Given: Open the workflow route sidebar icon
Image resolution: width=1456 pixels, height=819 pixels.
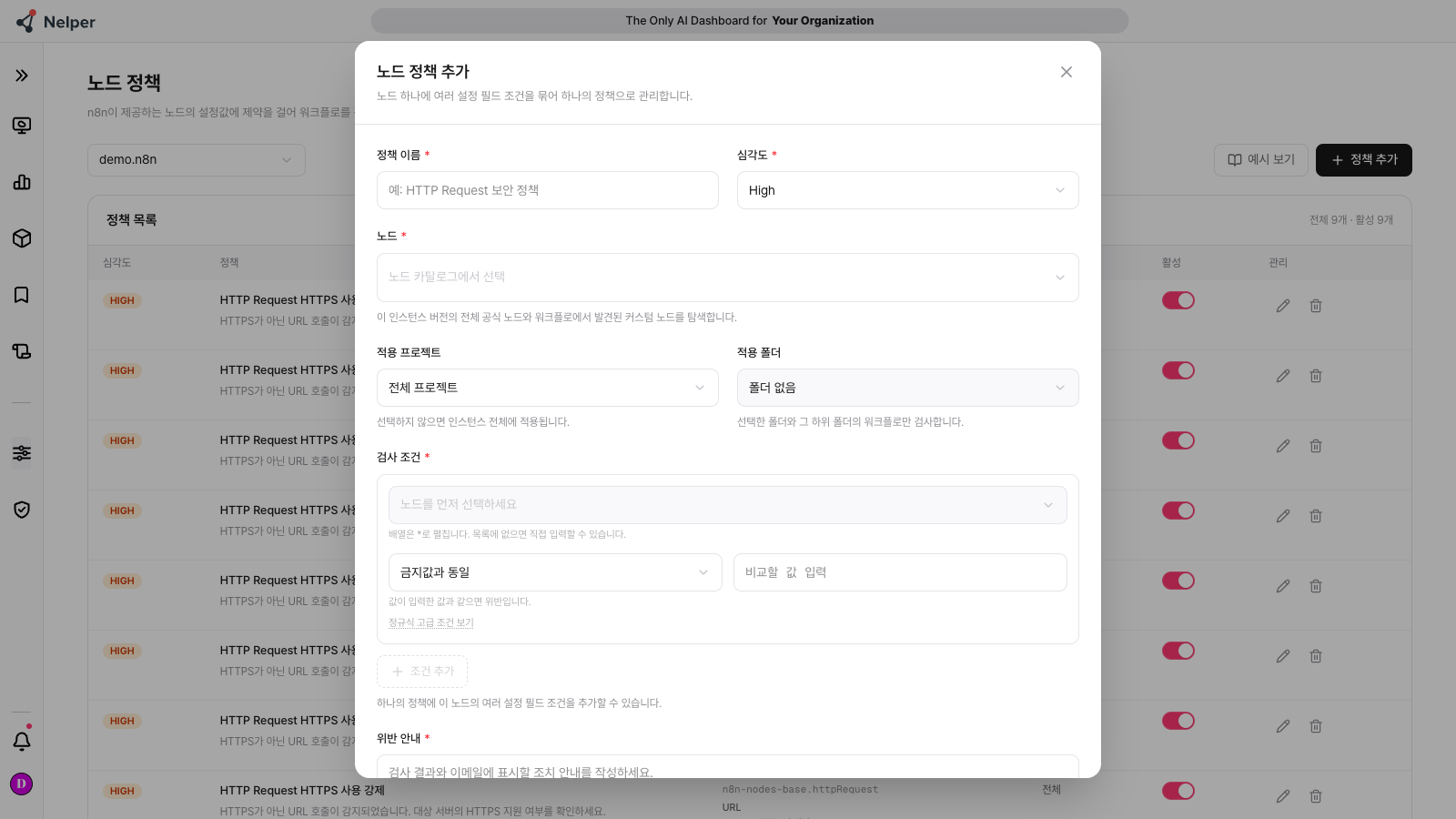Looking at the screenshot, I should 22,351.
